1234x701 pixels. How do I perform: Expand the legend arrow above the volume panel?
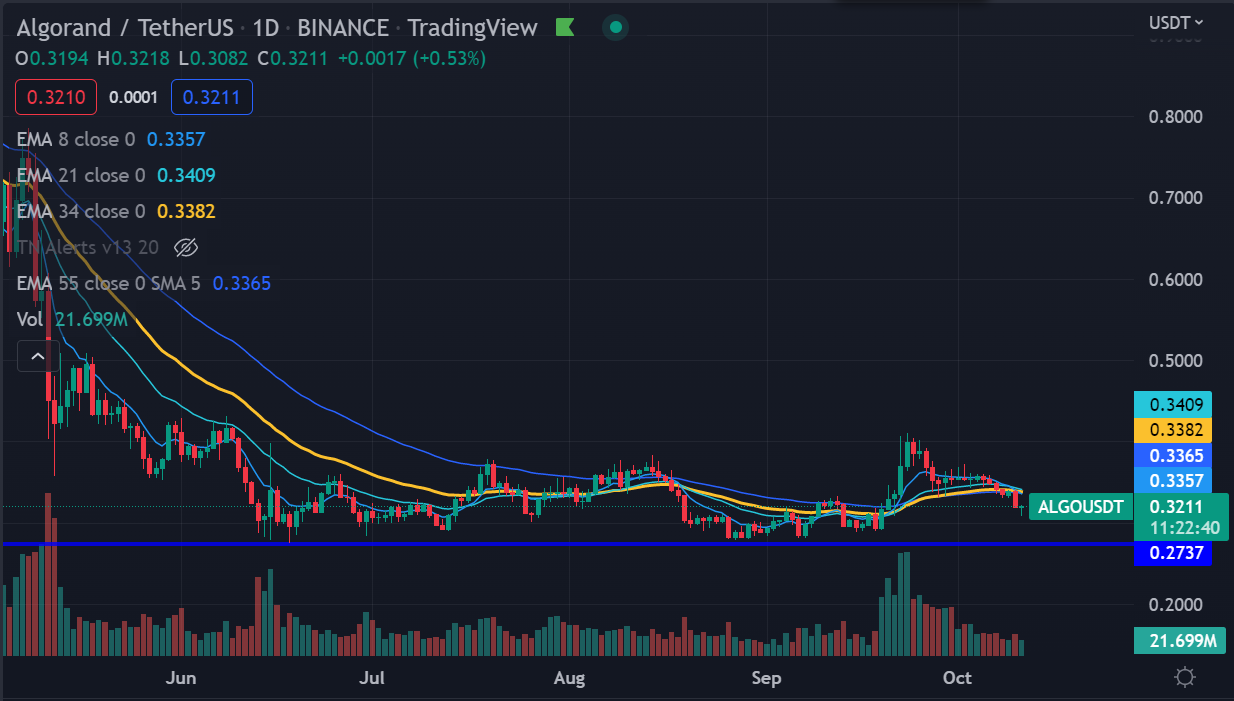36,355
